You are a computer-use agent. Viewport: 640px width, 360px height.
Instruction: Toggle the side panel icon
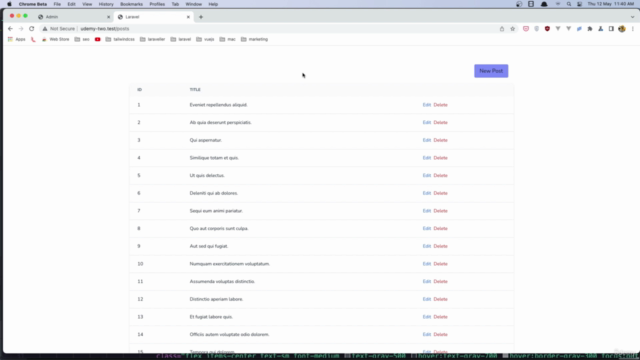coord(611,29)
